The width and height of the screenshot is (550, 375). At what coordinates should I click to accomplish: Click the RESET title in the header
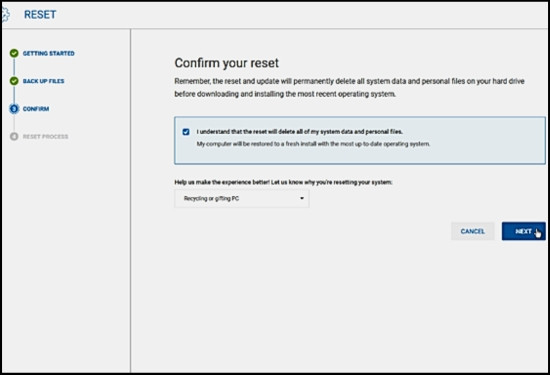tap(40, 14)
